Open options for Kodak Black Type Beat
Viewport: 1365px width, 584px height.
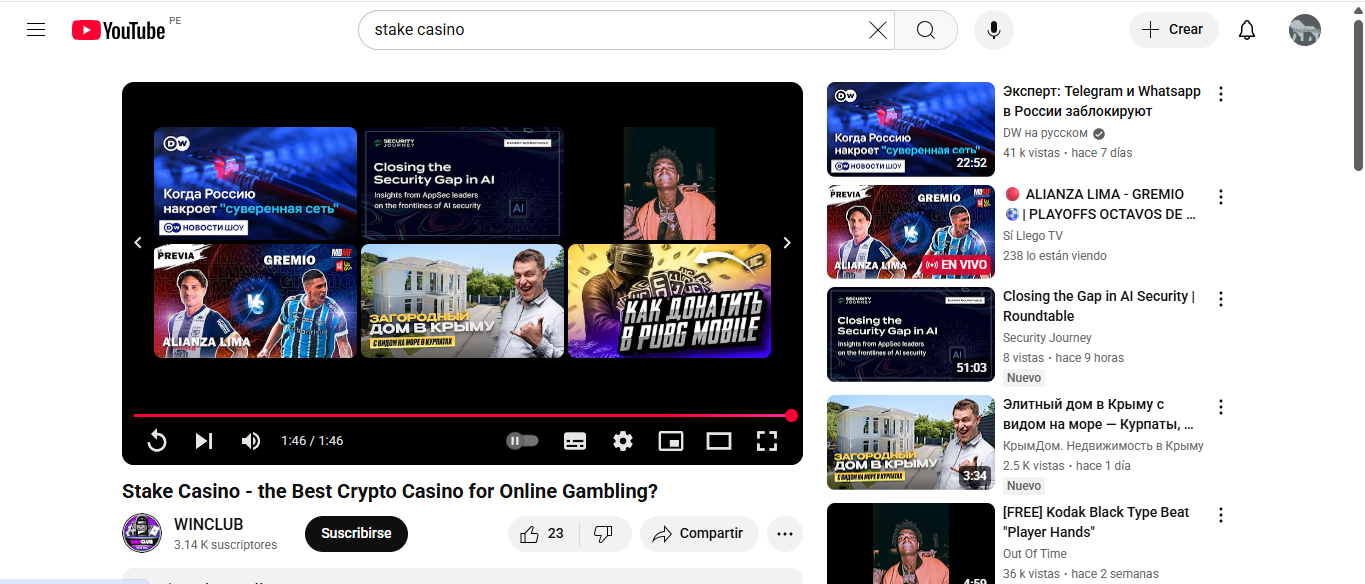tap(1220, 515)
